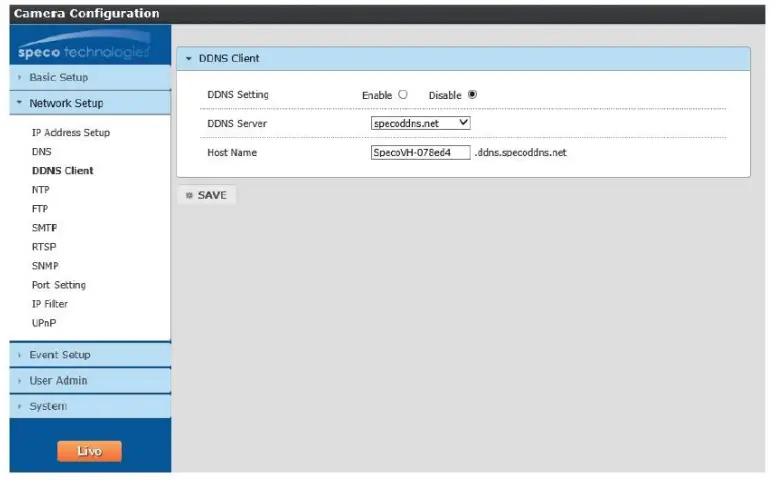Open the SNMP settings page

(x=45, y=266)
